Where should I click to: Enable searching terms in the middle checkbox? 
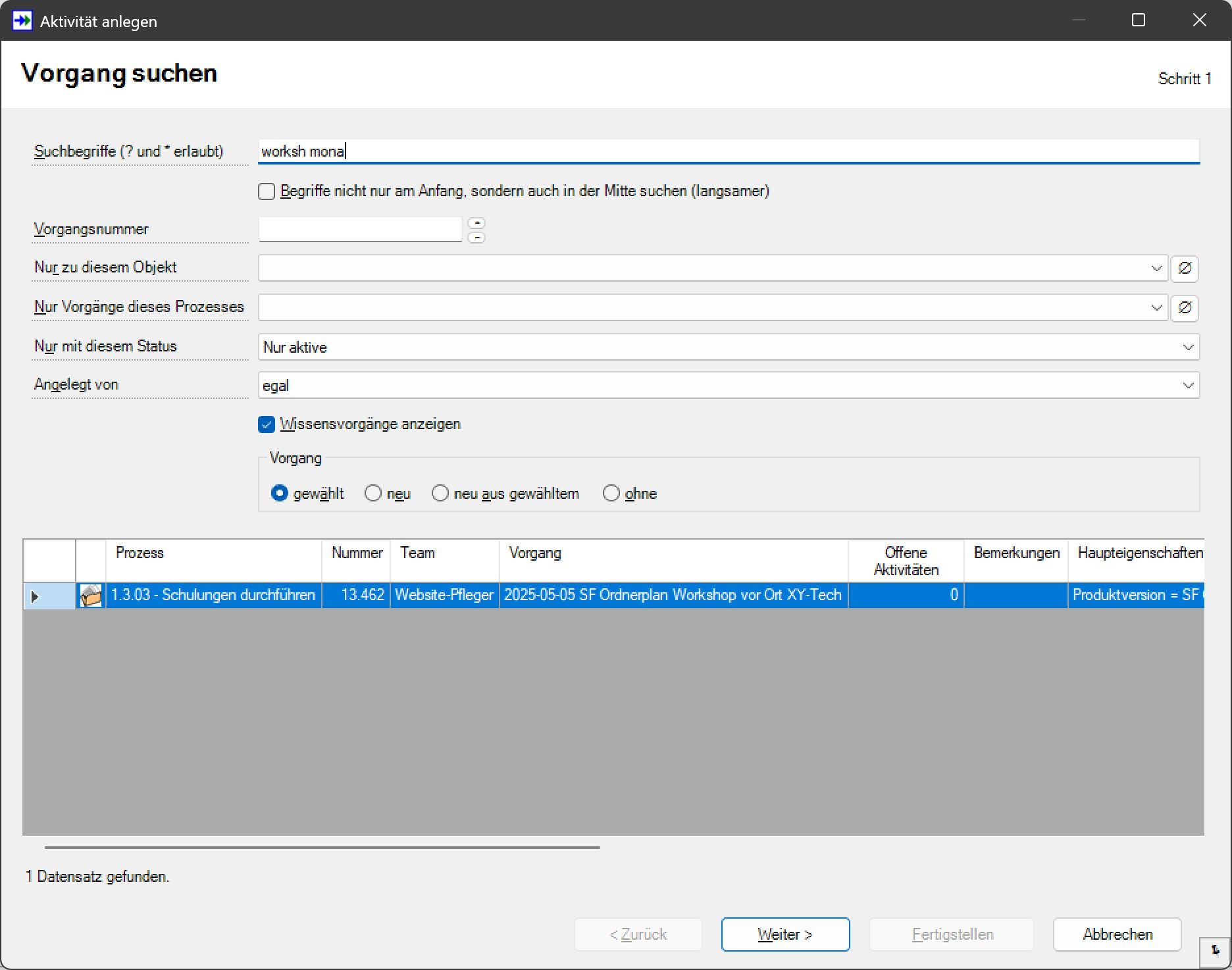pos(267,191)
